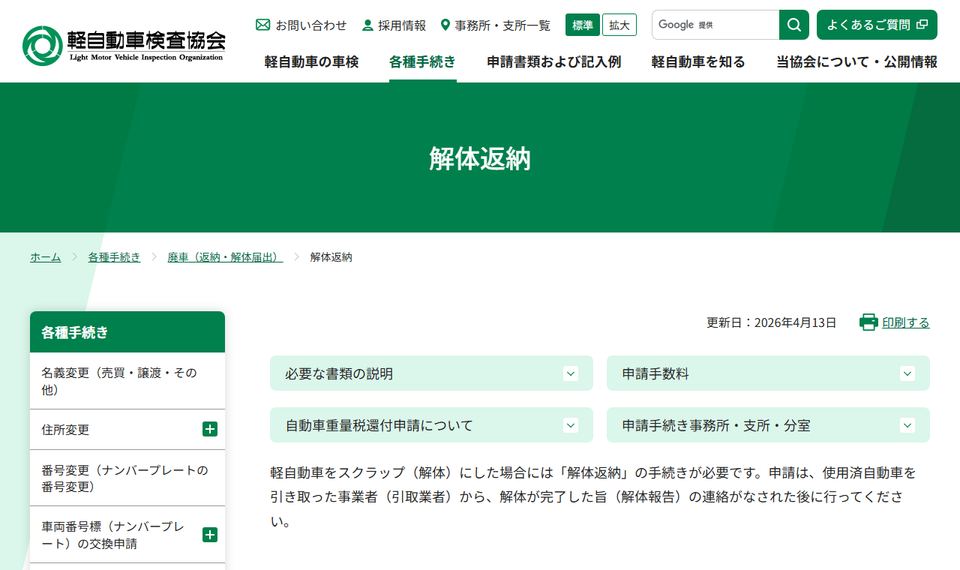The image size is (960, 570).
Task: Open 各種手続き menu
Action: pyautogui.click(x=422, y=62)
